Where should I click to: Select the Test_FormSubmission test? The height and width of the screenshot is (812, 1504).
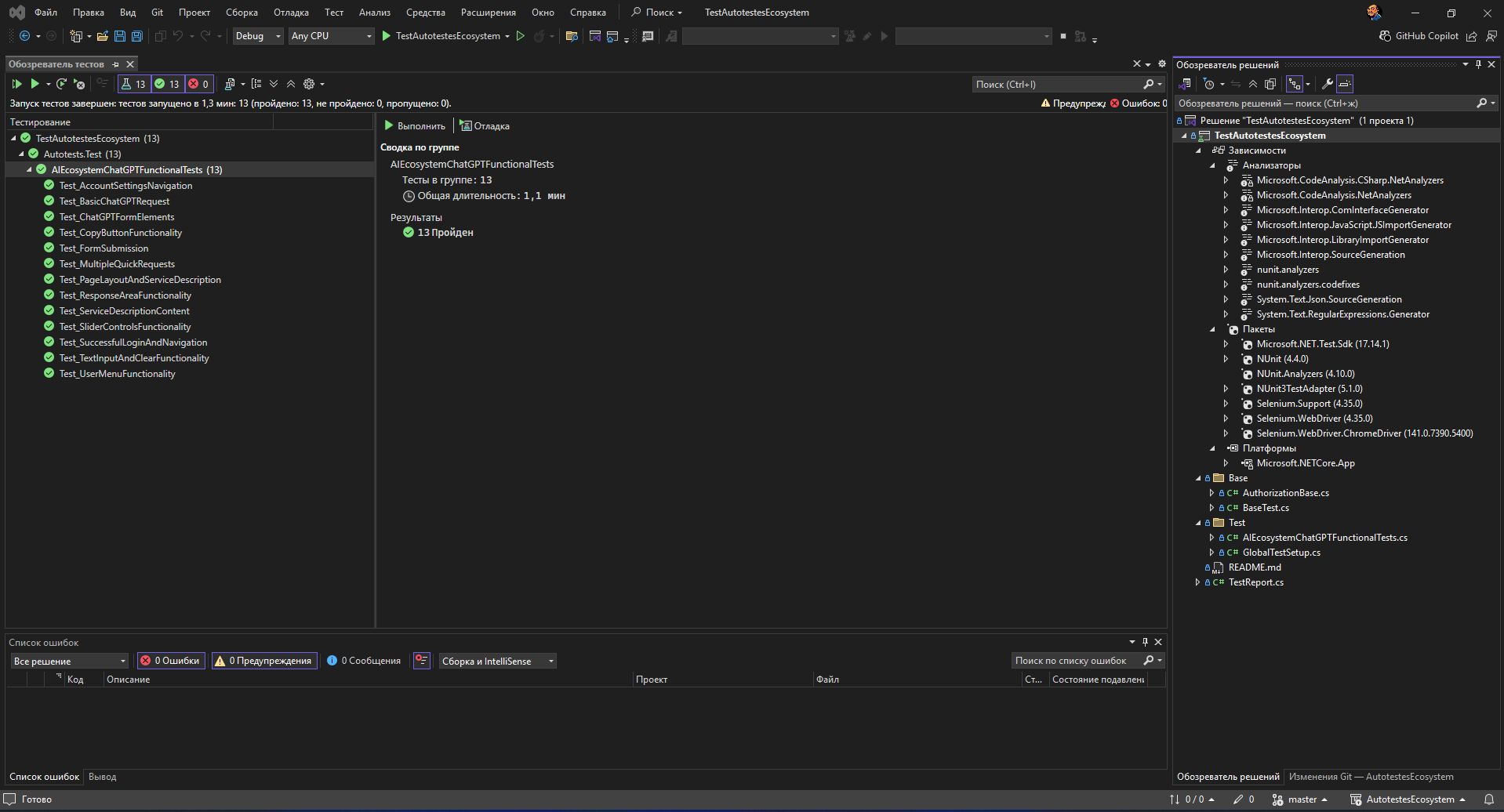click(104, 248)
